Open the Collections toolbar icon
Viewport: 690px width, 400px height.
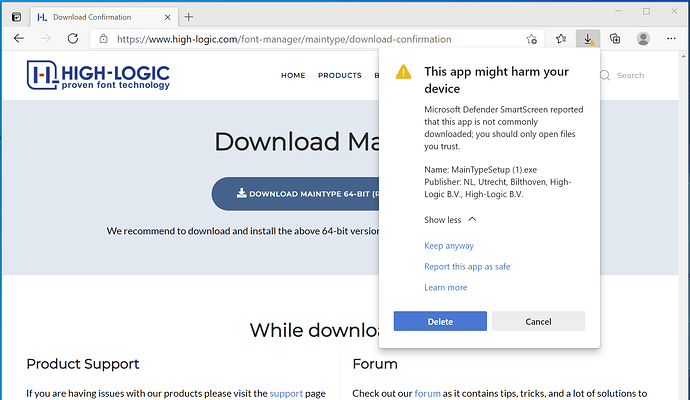(615, 39)
